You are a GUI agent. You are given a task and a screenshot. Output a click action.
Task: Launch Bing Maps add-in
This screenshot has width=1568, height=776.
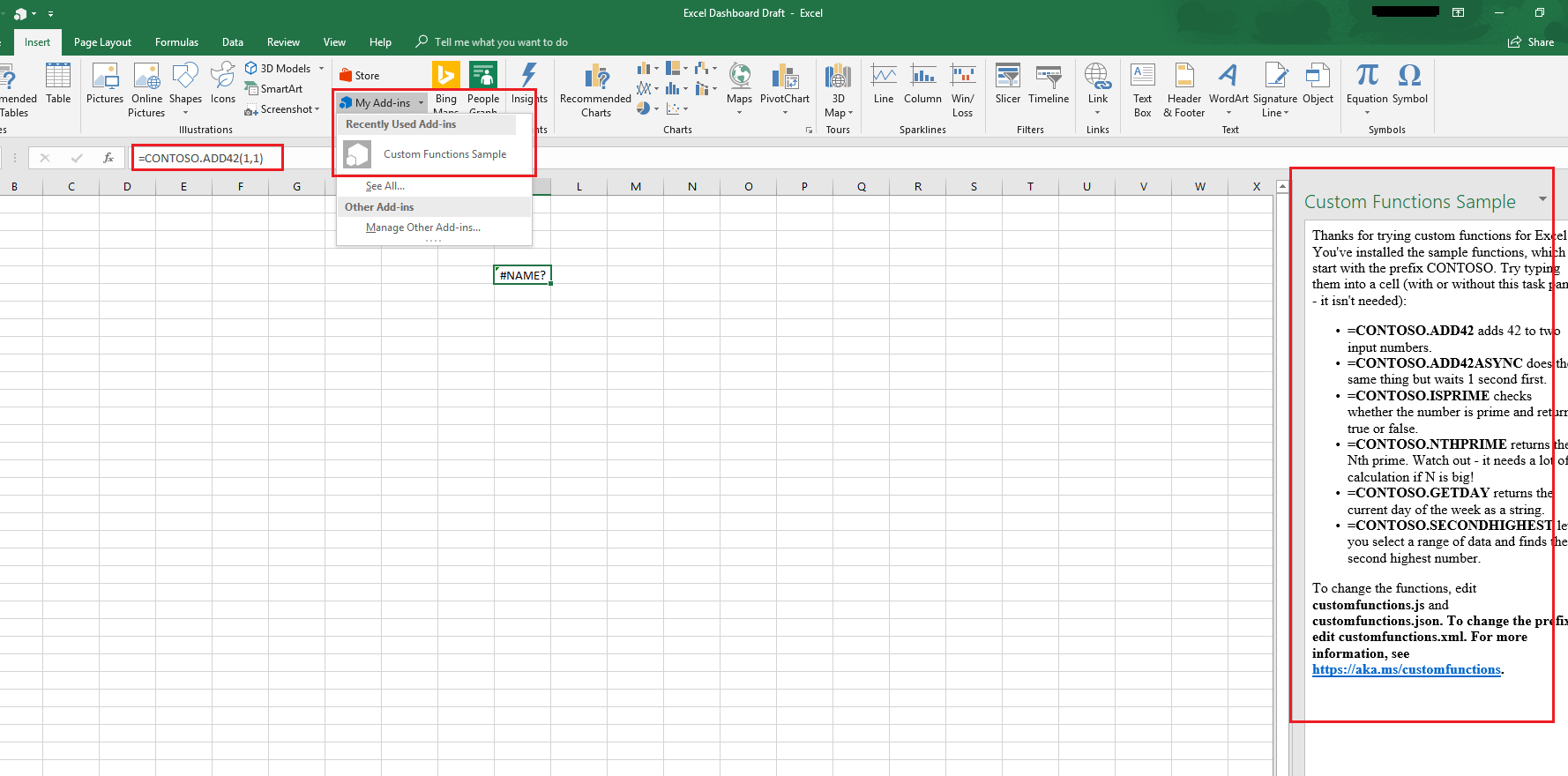(446, 86)
